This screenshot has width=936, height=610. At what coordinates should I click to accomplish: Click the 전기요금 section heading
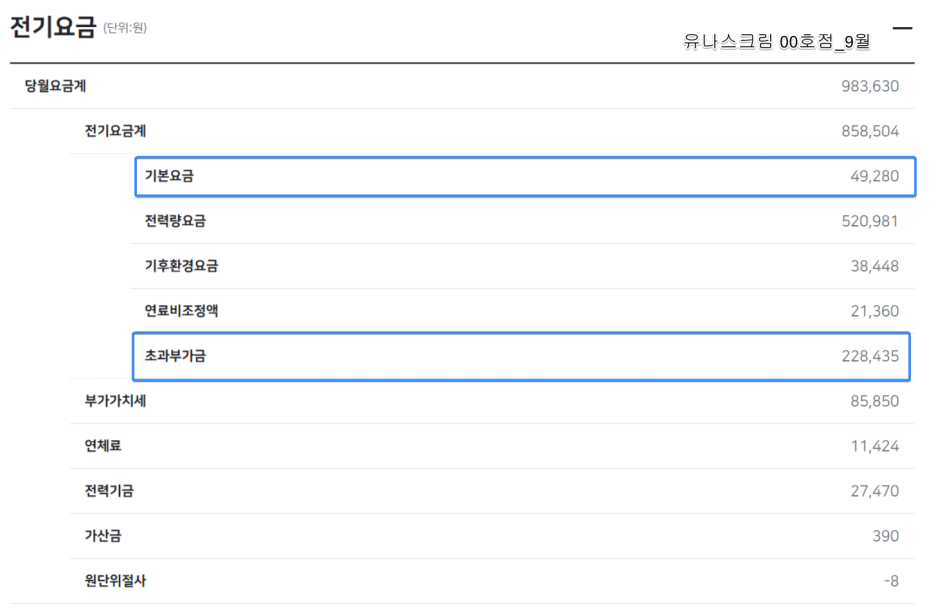[x=53, y=27]
